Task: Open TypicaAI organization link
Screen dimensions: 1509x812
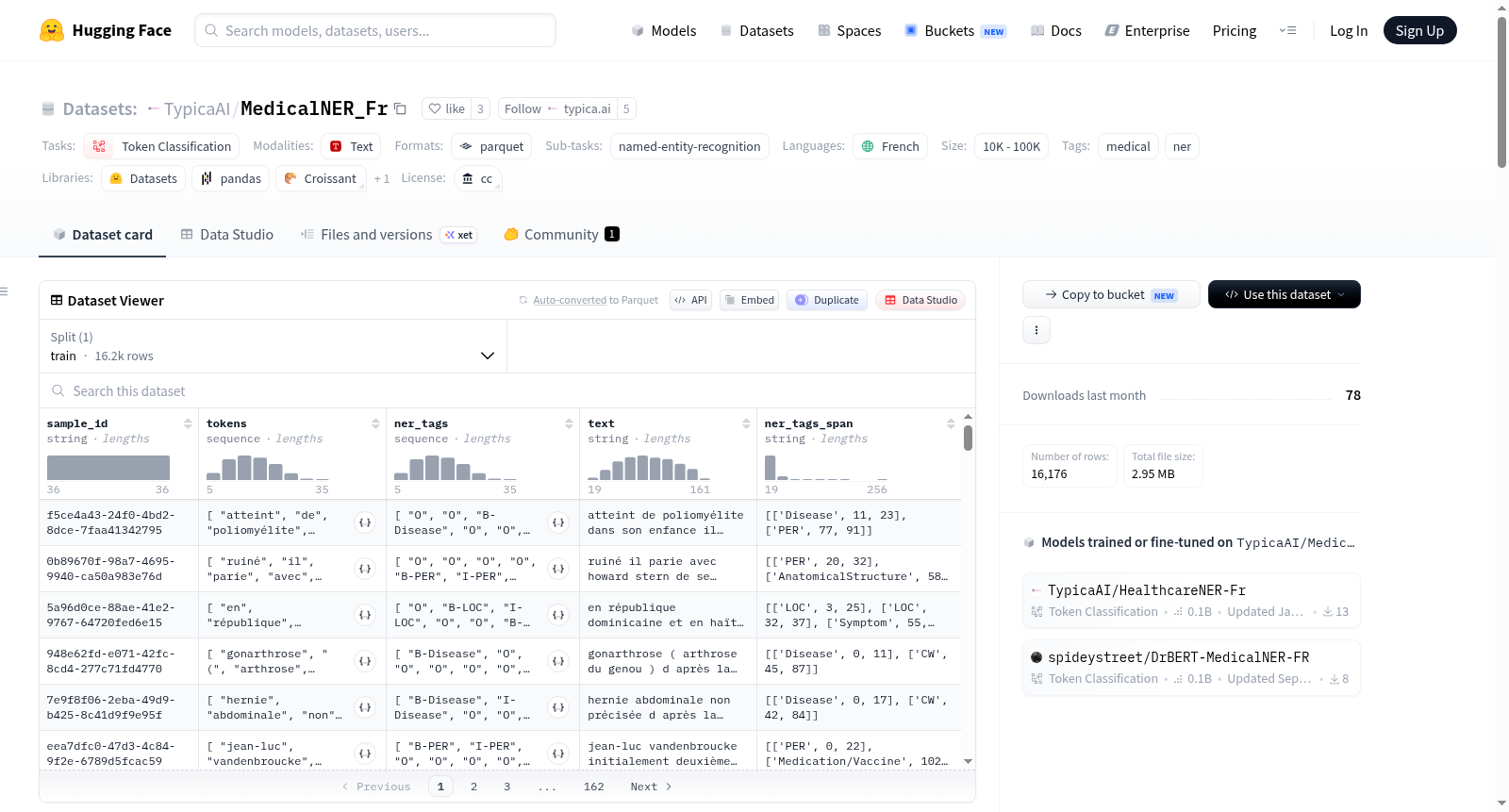Action: coord(196,108)
